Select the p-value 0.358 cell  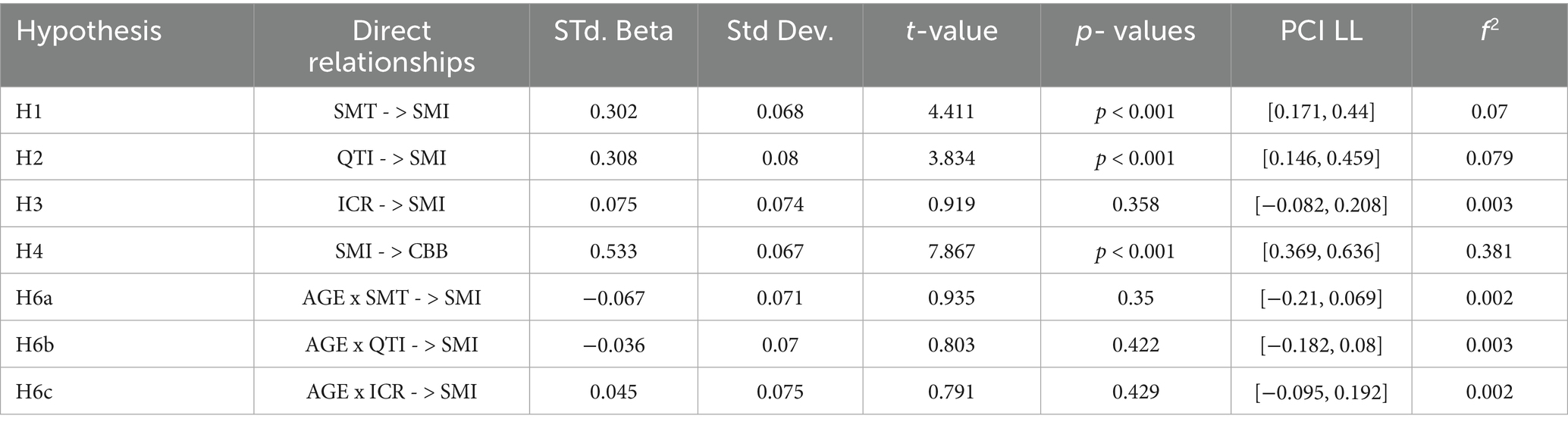click(1135, 205)
